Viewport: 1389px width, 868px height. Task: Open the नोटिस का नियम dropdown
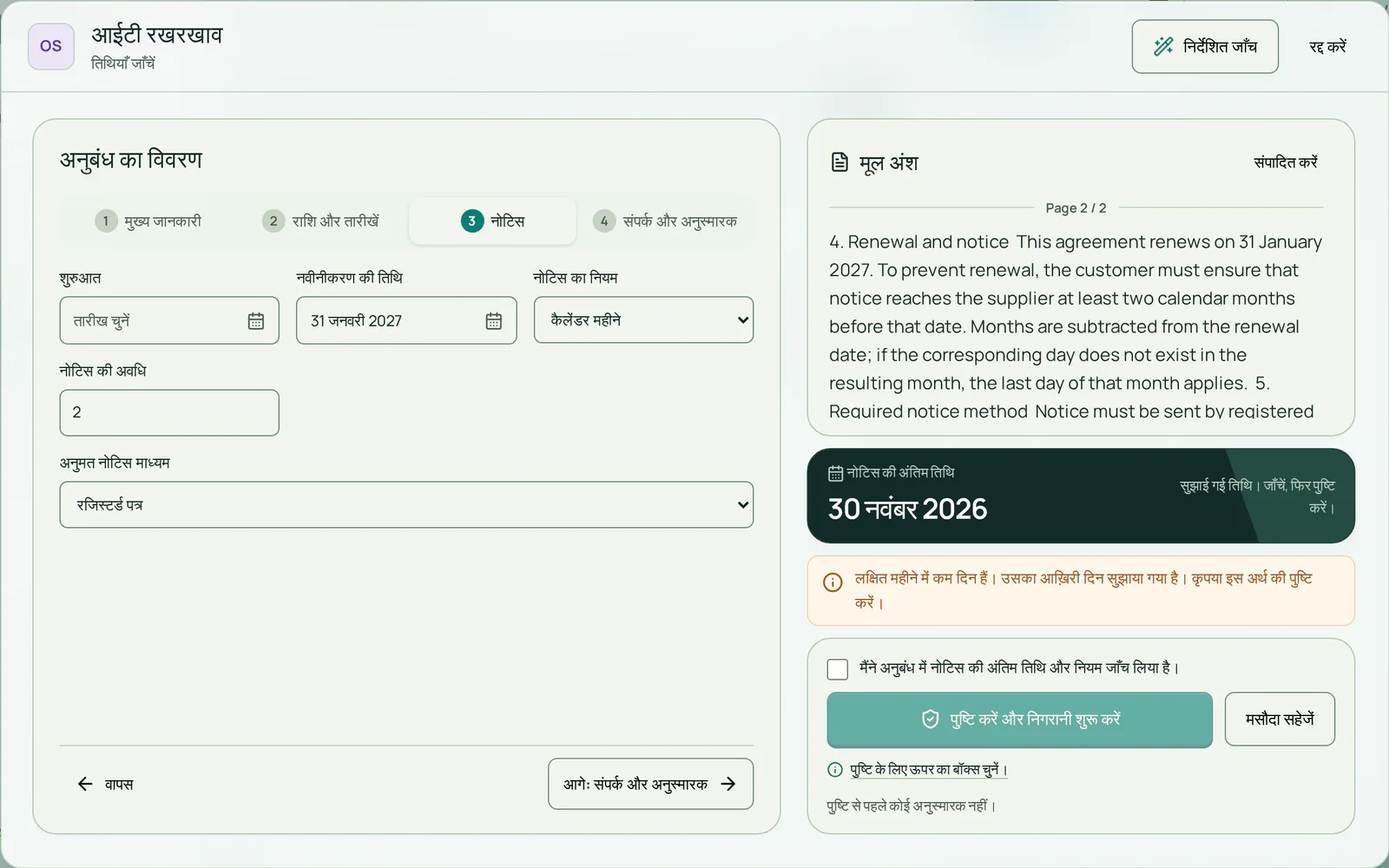tap(643, 320)
